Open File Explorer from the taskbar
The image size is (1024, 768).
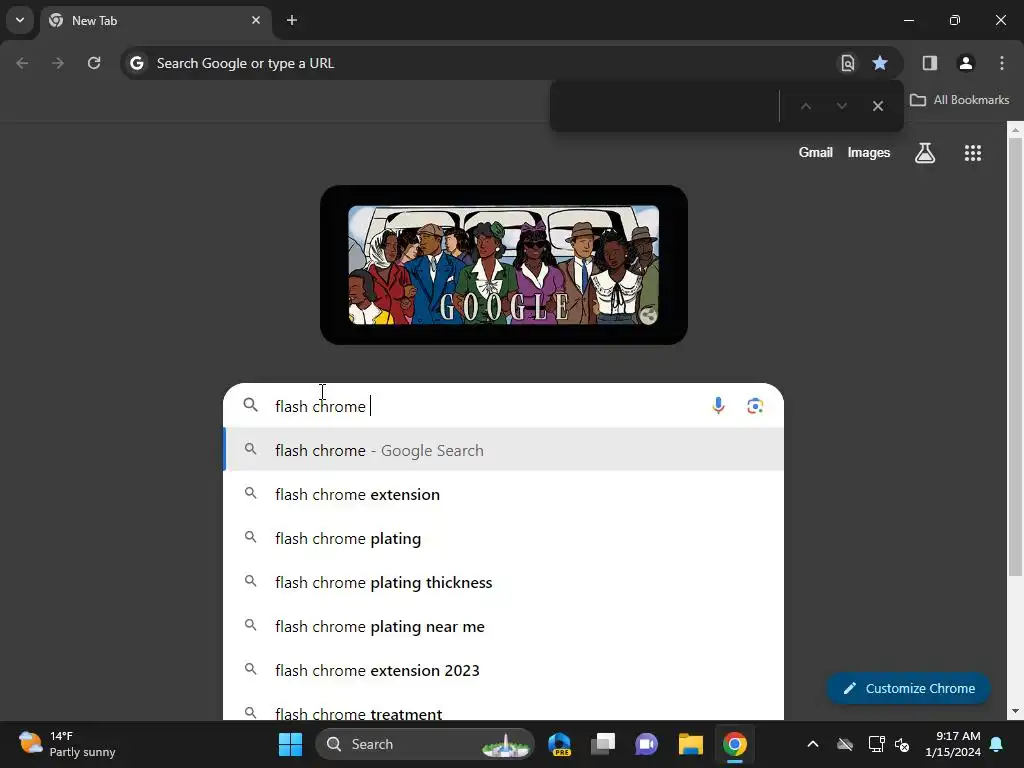point(690,744)
